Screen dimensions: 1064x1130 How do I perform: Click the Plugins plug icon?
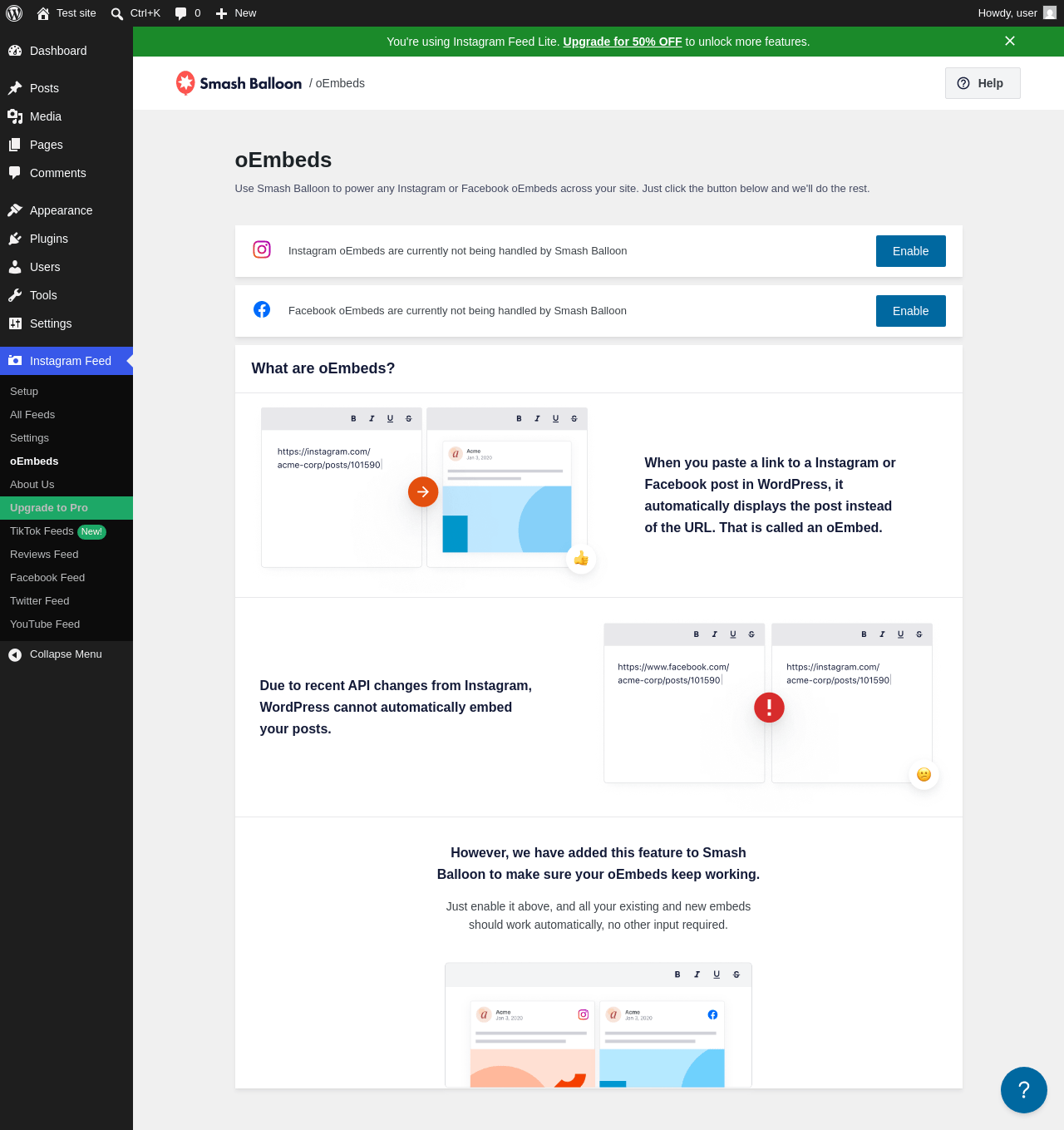tap(15, 239)
